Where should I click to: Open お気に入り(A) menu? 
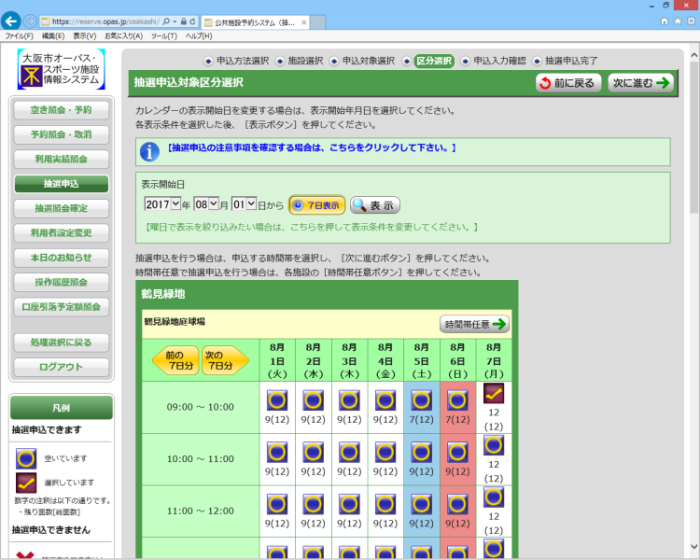(124, 36)
